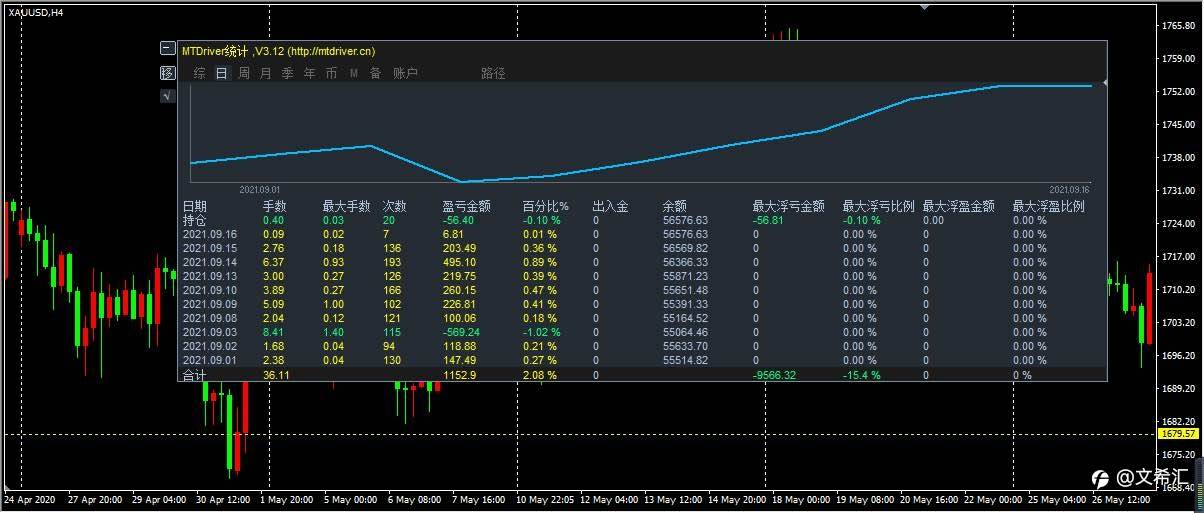Select the 日 daily statistics tab
Viewport: 1204px width, 513px height.
[x=222, y=73]
